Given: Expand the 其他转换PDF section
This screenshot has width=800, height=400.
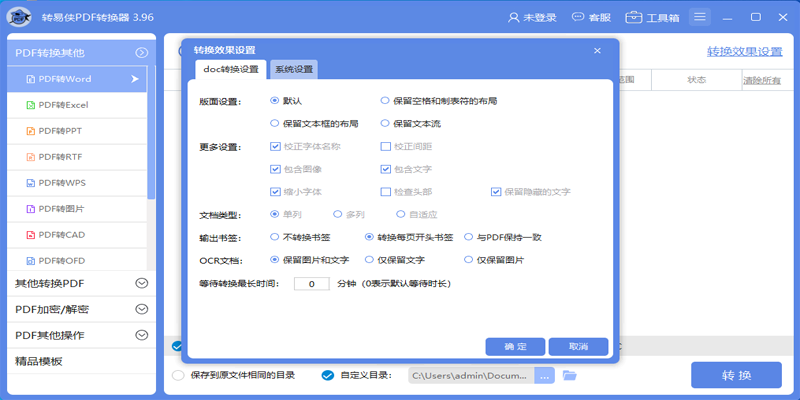Looking at the screenshot, I should (x=141, y=283).
